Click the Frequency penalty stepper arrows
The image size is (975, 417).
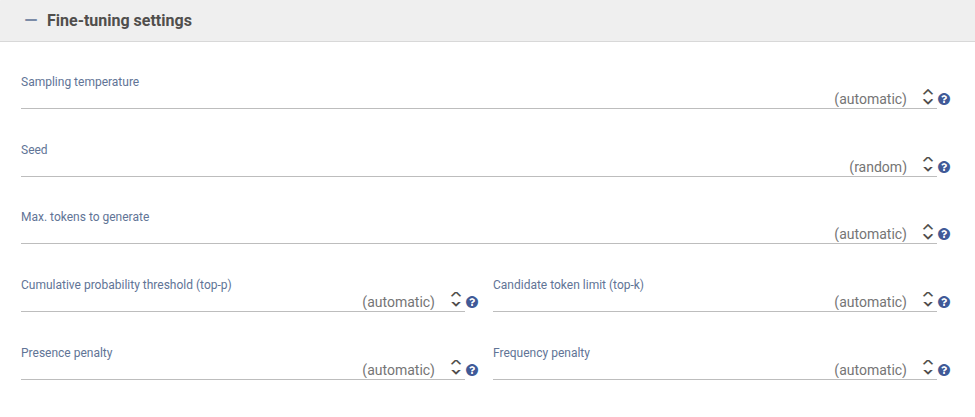tap(928, 368)
